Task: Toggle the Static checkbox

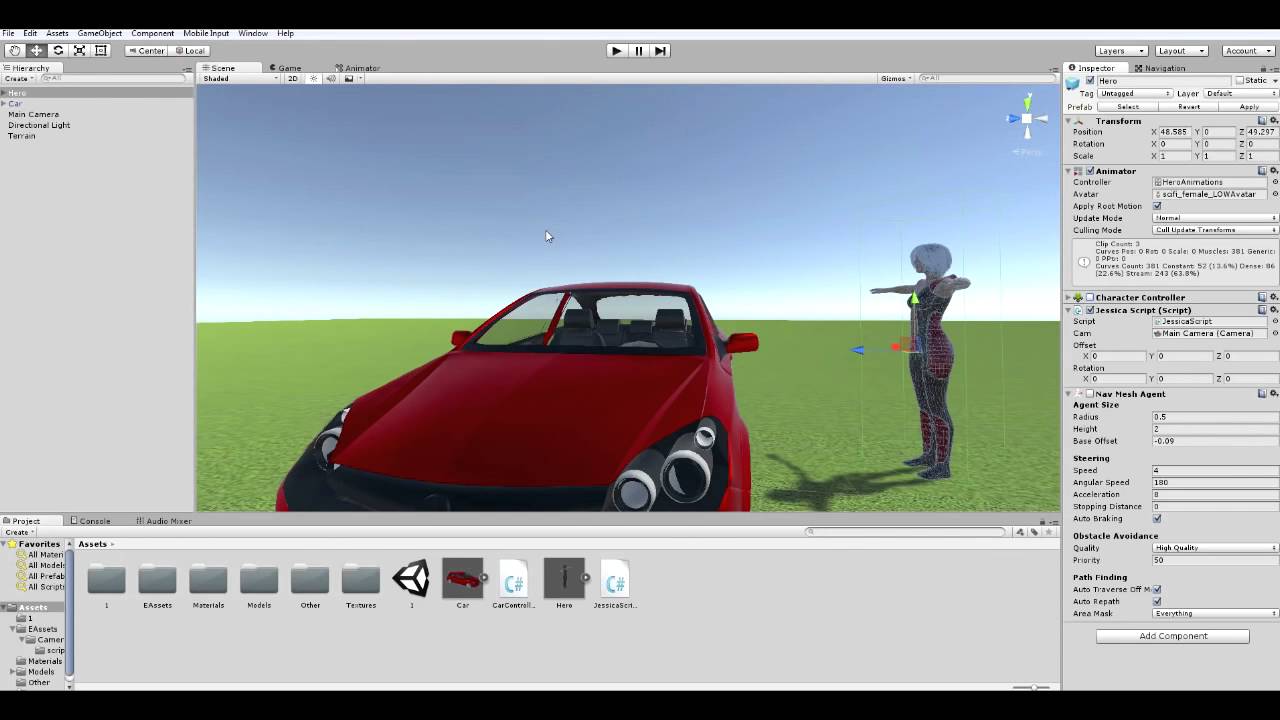Action: 1240,81
